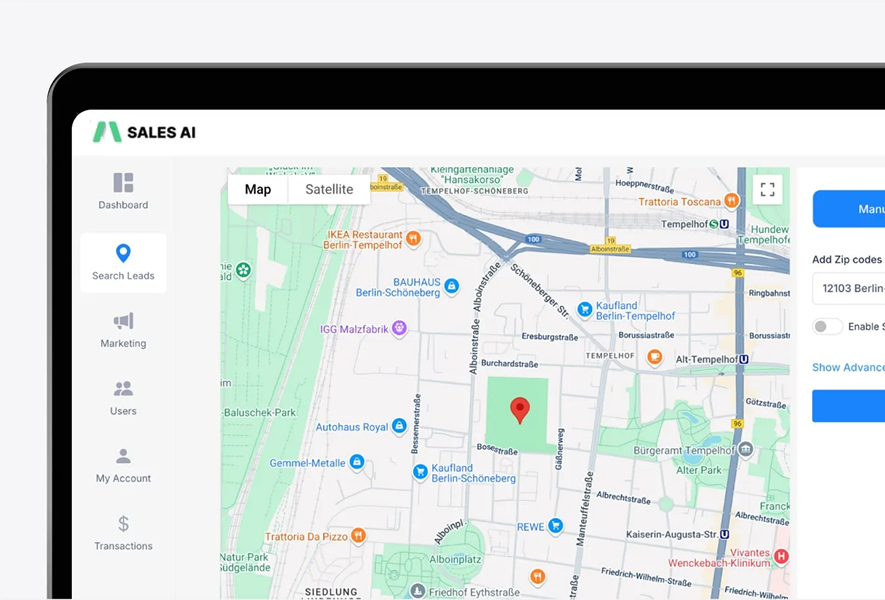Open the Show Advanced link
This screenshot has height=600, width=885.
(x=848, y=367)
